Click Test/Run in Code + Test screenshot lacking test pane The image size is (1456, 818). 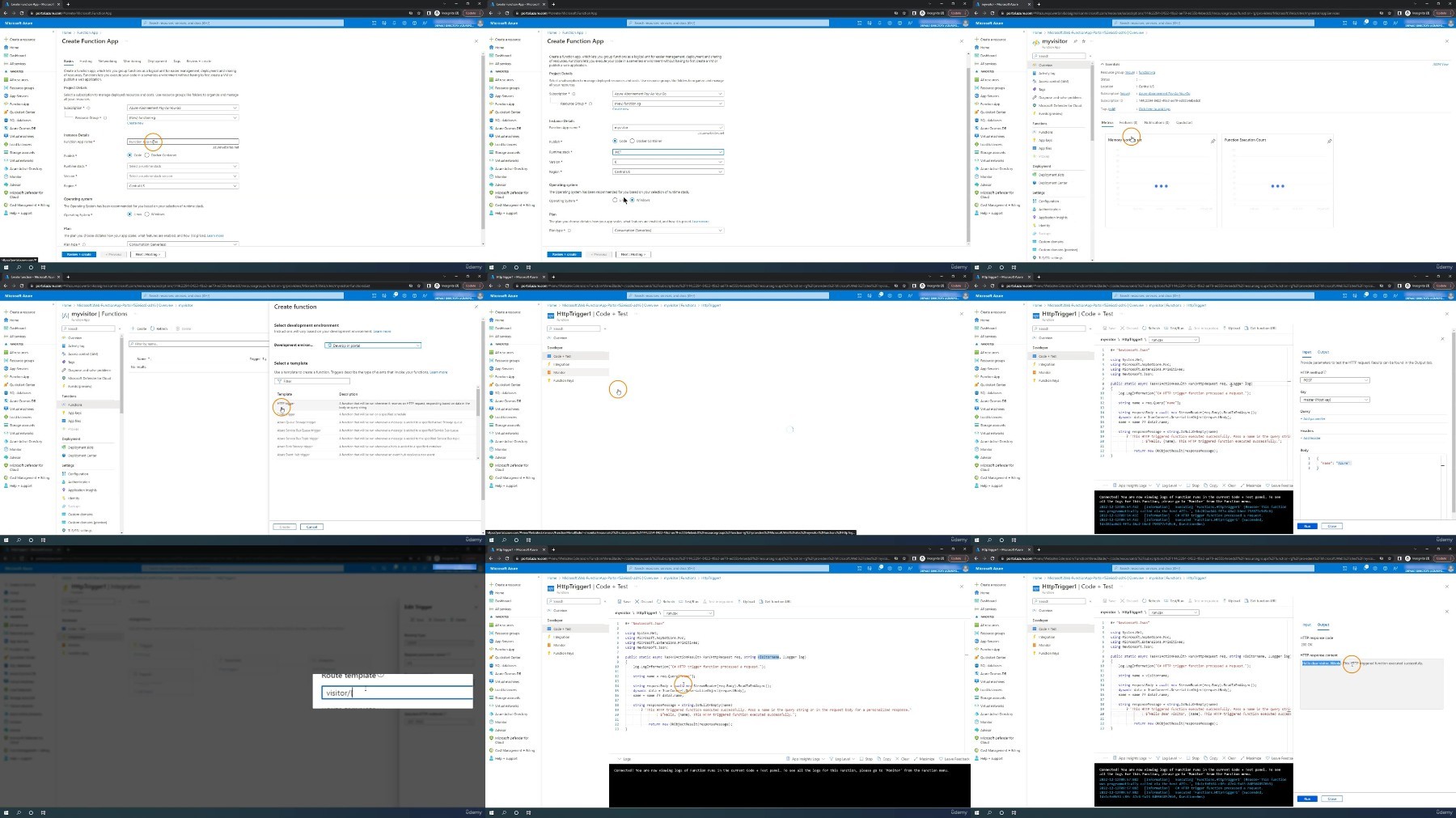click(x=689, y=601)
